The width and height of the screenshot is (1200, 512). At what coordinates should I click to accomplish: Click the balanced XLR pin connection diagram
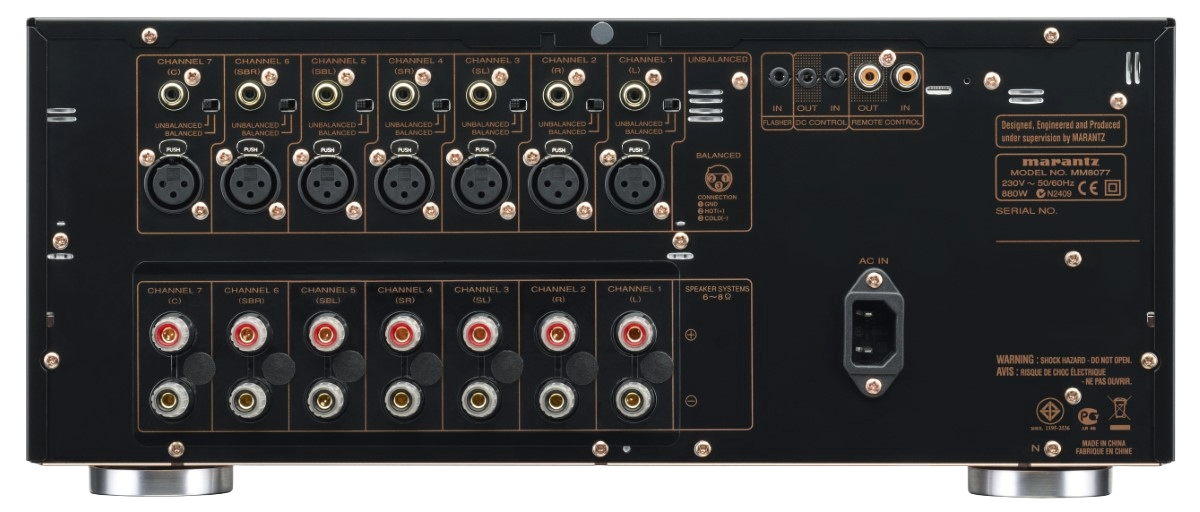(x=716, y=179)
